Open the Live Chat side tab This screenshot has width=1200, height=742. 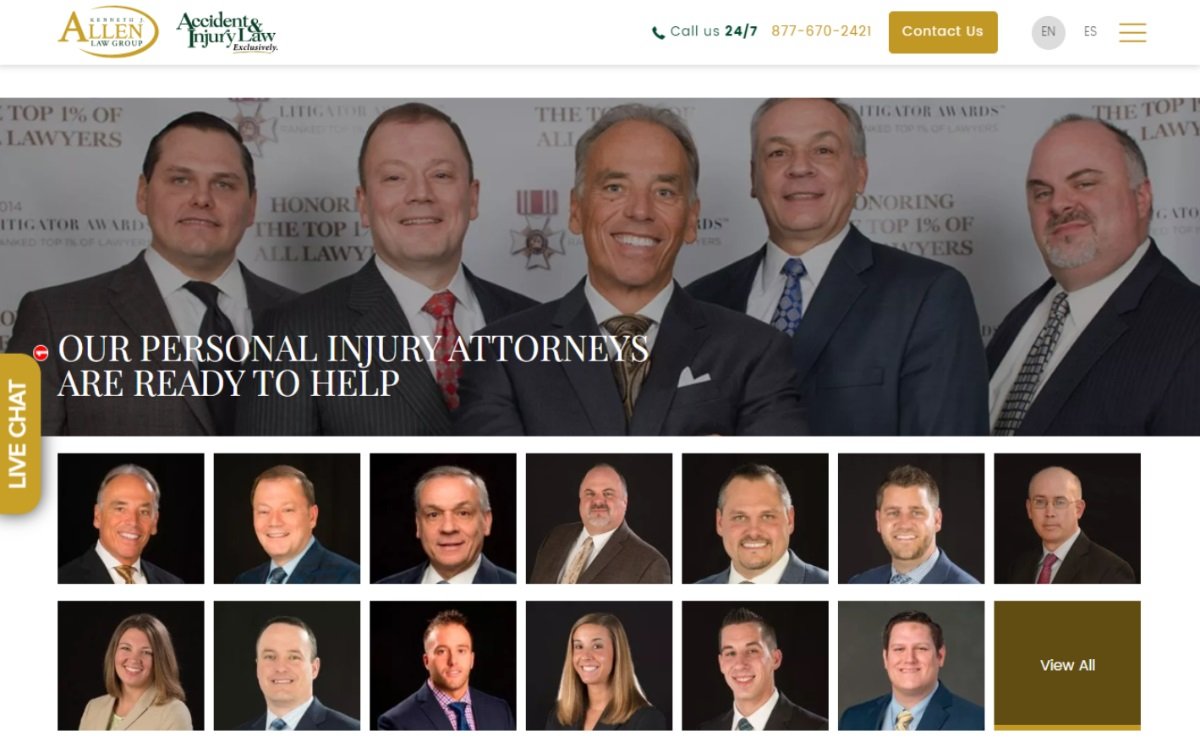19,434
